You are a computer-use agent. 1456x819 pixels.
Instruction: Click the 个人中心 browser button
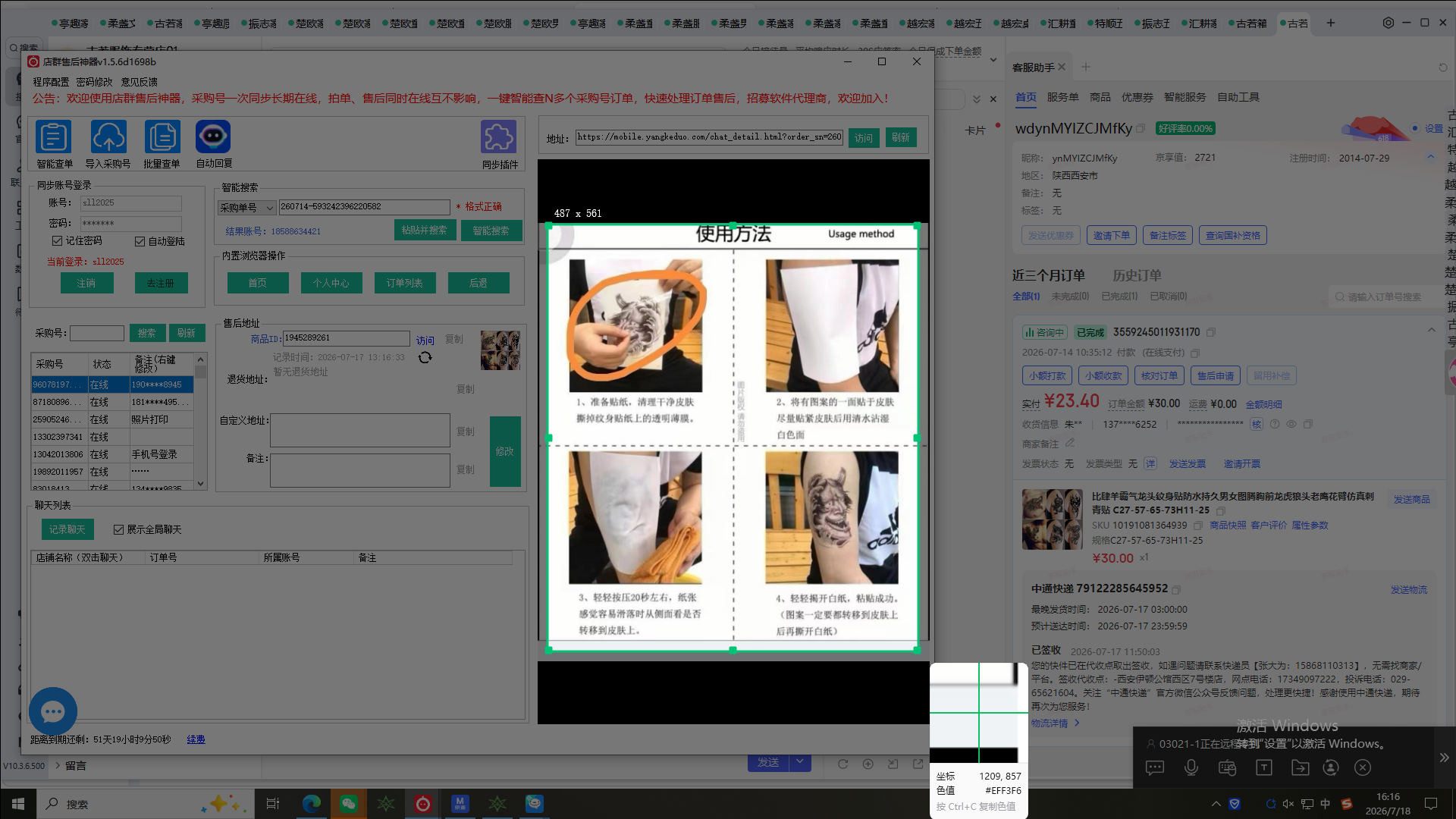tap(331, 283)
